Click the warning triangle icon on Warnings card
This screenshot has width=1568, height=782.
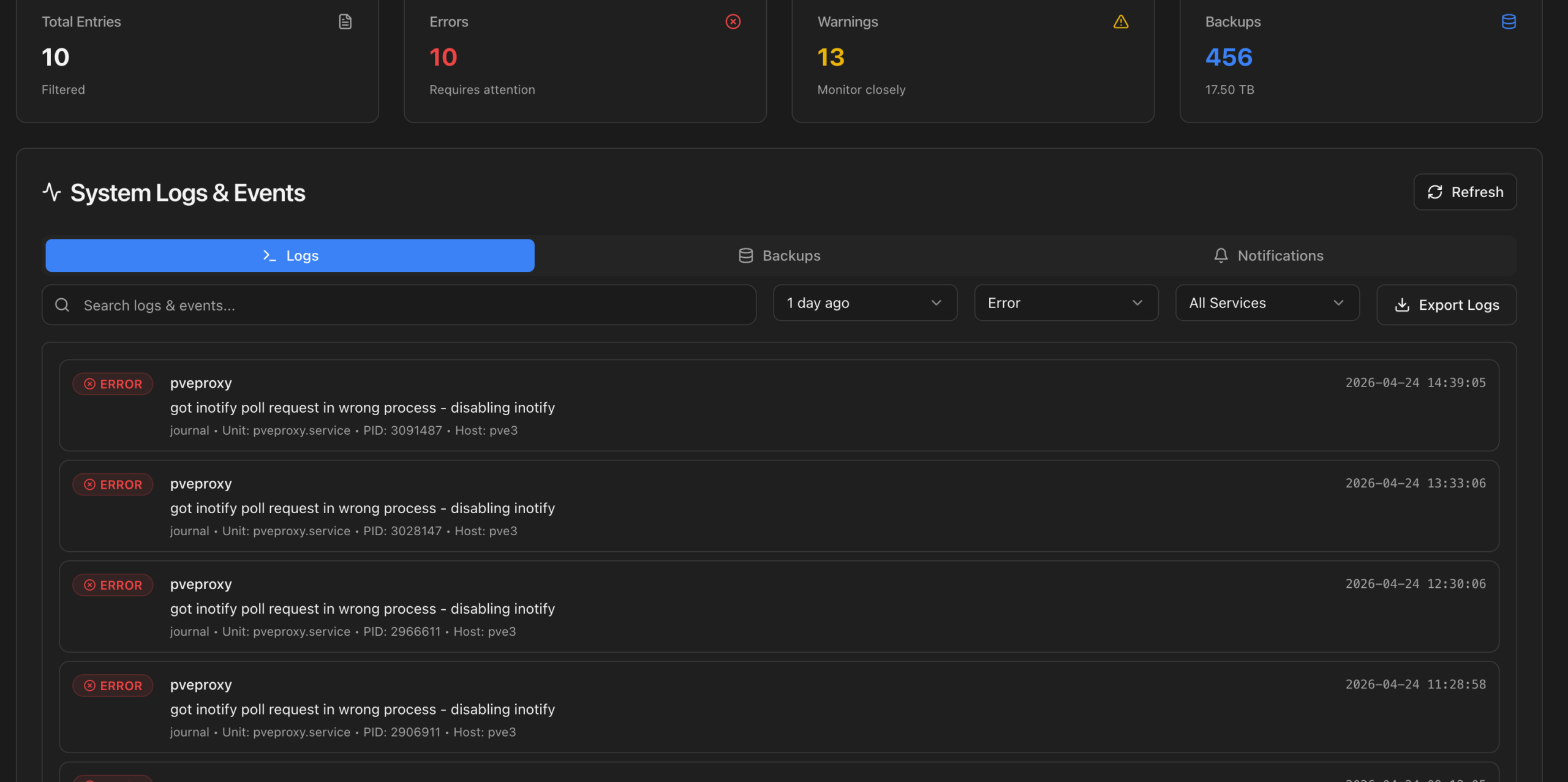(x=1121, y=21)
